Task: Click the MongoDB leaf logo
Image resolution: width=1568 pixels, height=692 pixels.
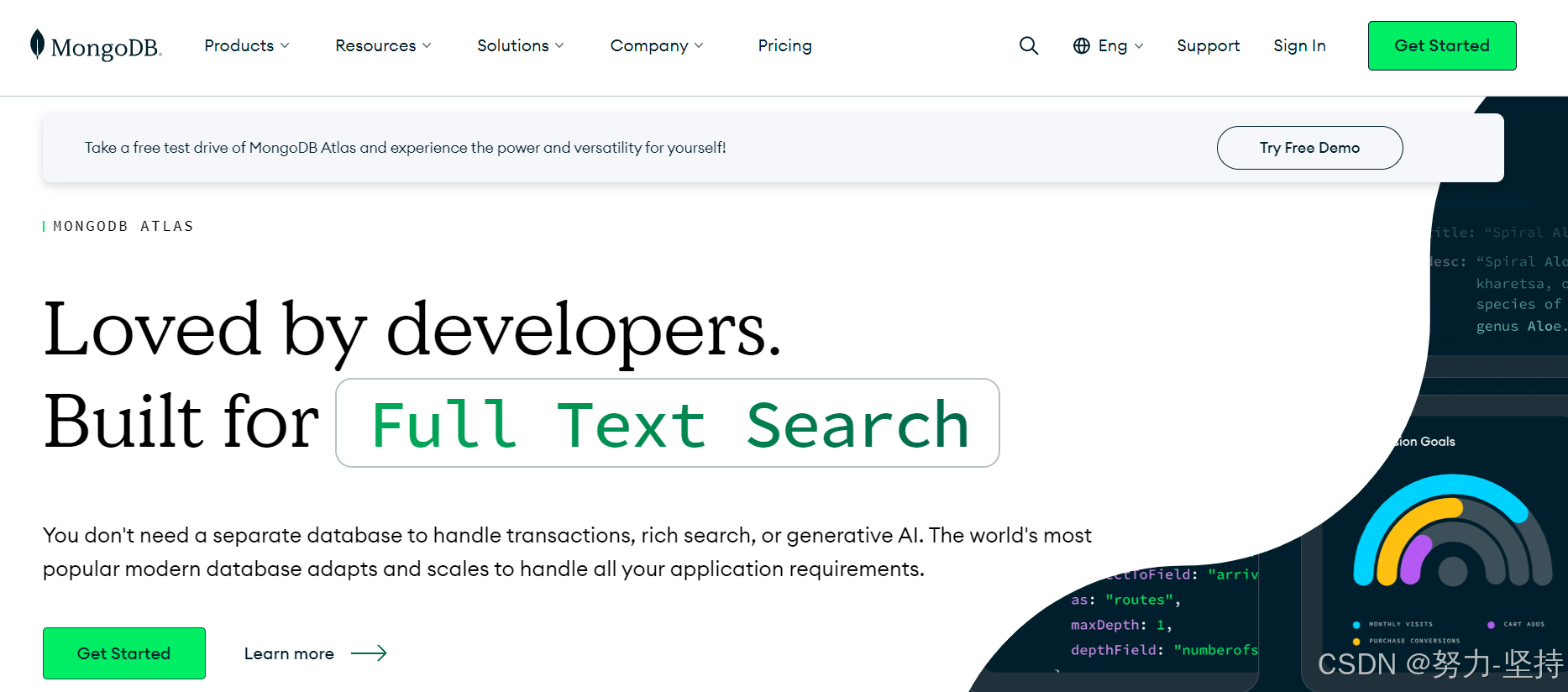Action: click(x=37, y=45)
